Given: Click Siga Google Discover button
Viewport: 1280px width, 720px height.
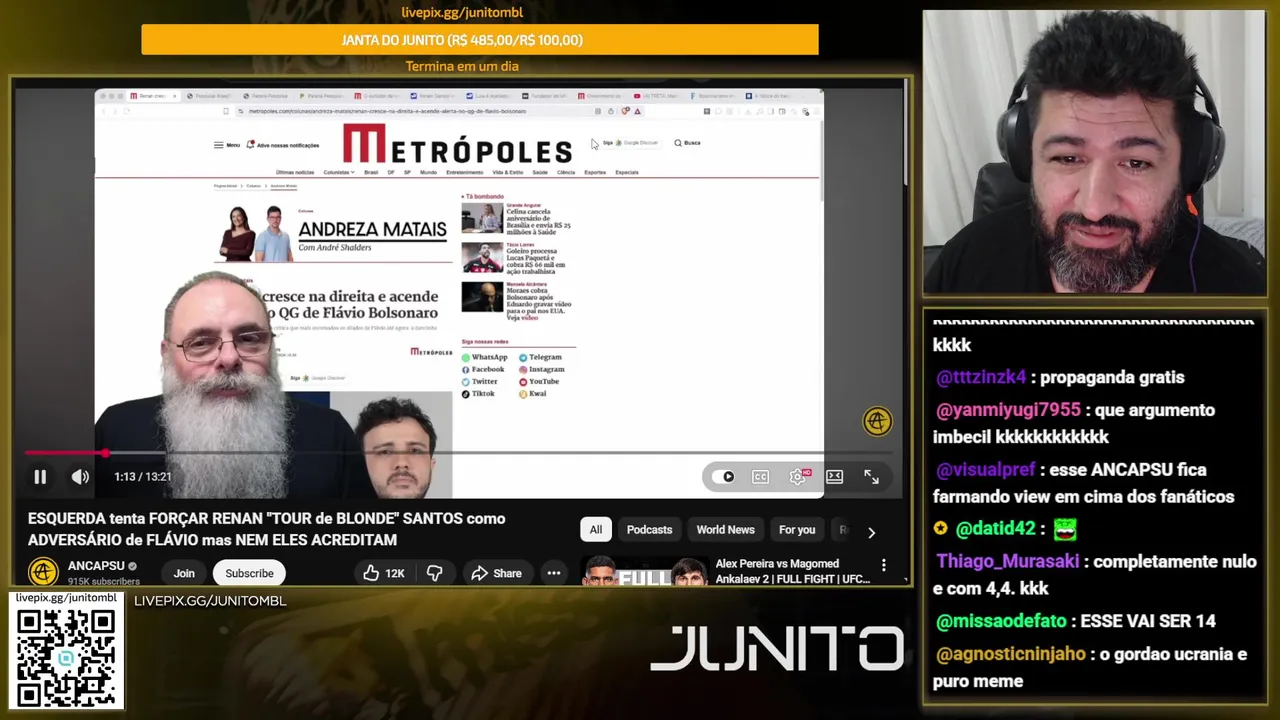Looking at the screenshot, I should point(630,143).
